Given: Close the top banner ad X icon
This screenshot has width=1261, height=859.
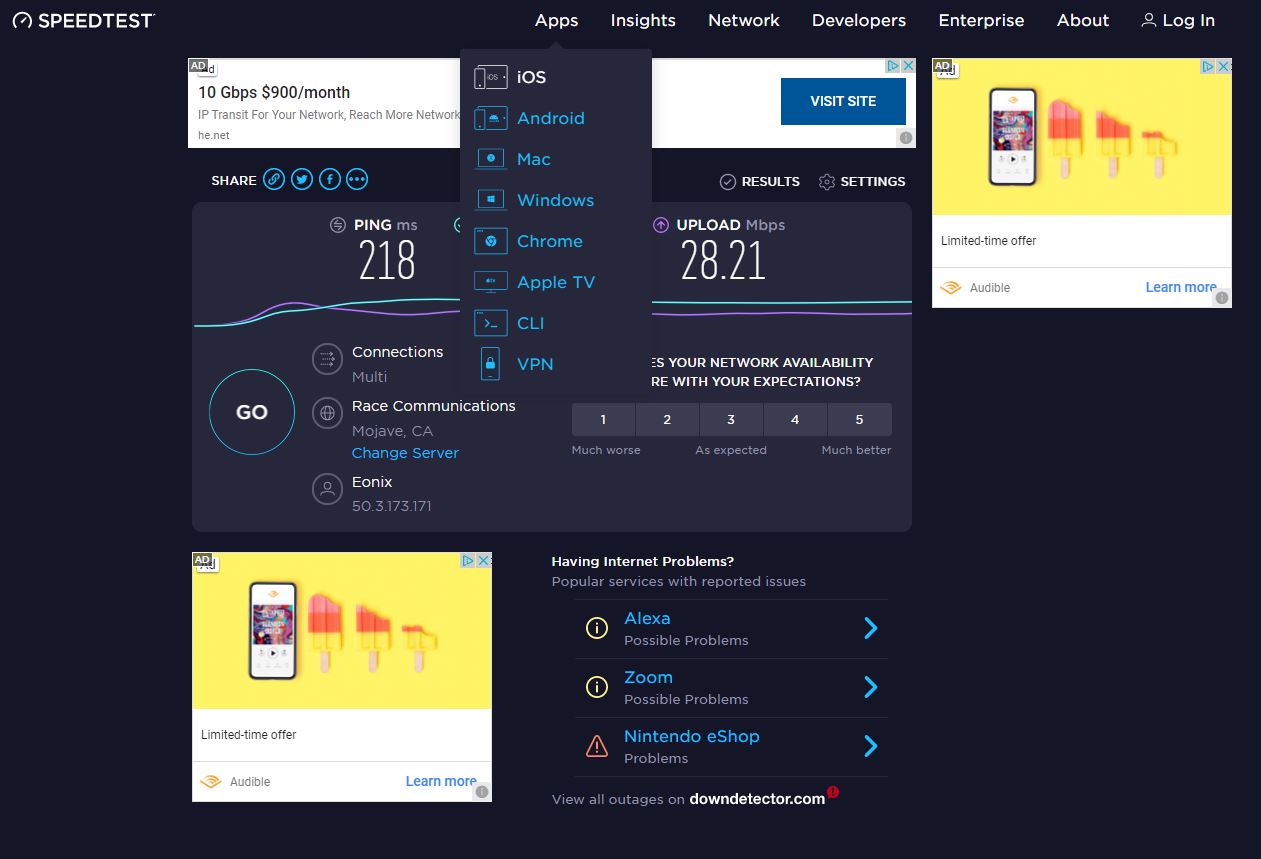Looking at the screenshot, I should (x=908, y=65).
